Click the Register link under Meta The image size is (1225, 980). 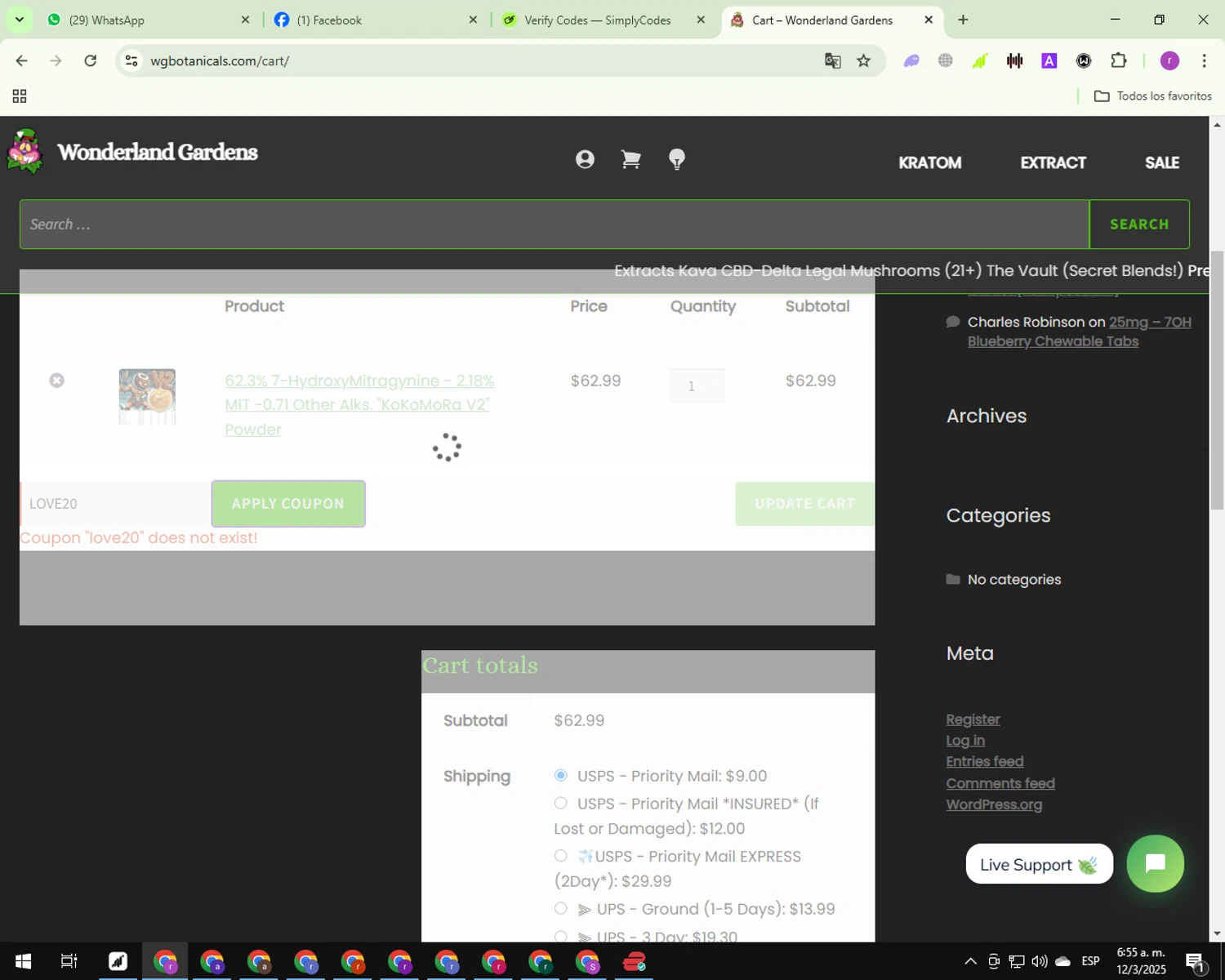tap(973, 719)
